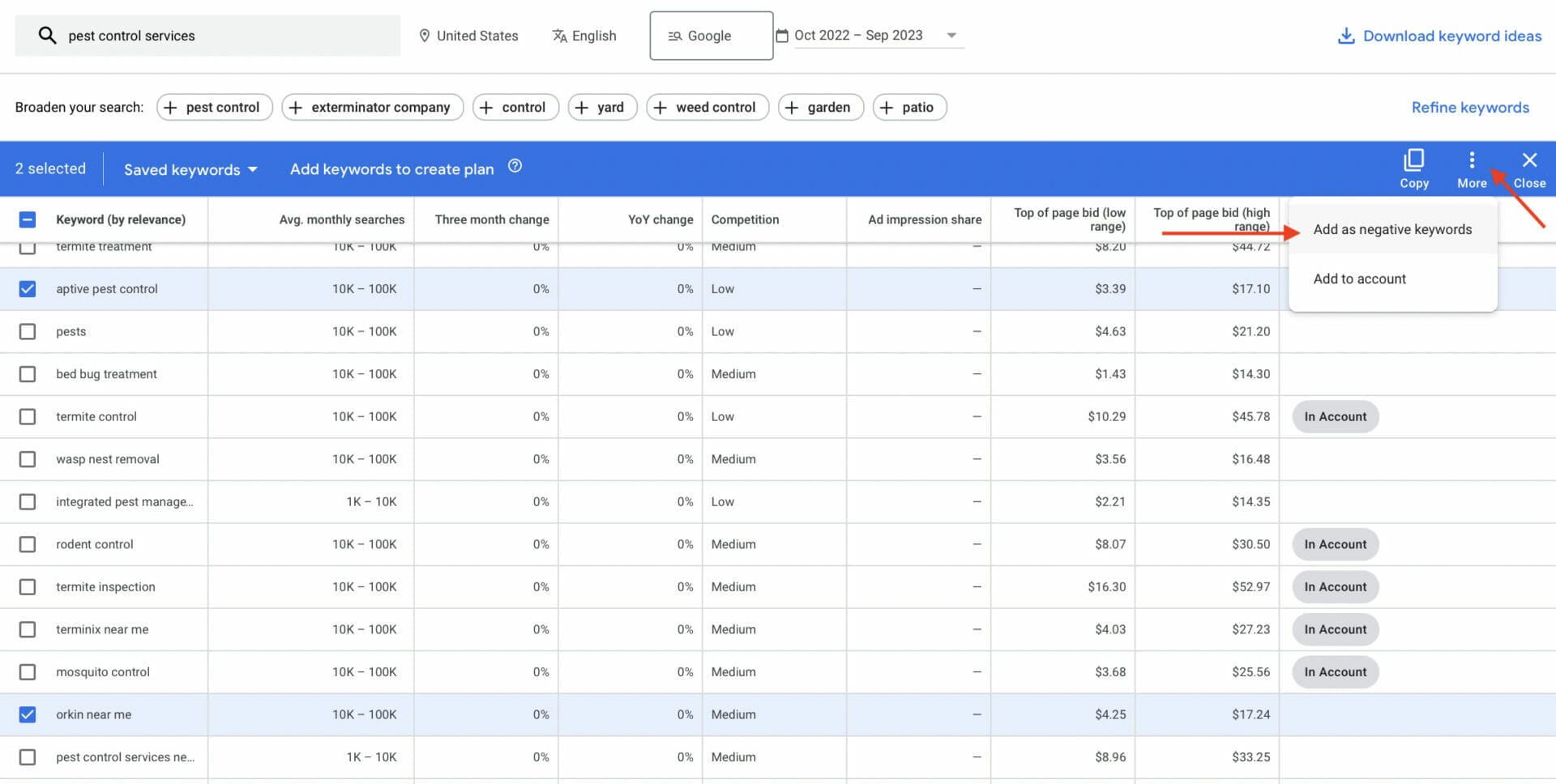
Task: Uncheck the aptive pest control row
Action: click(x=28, y=288)
